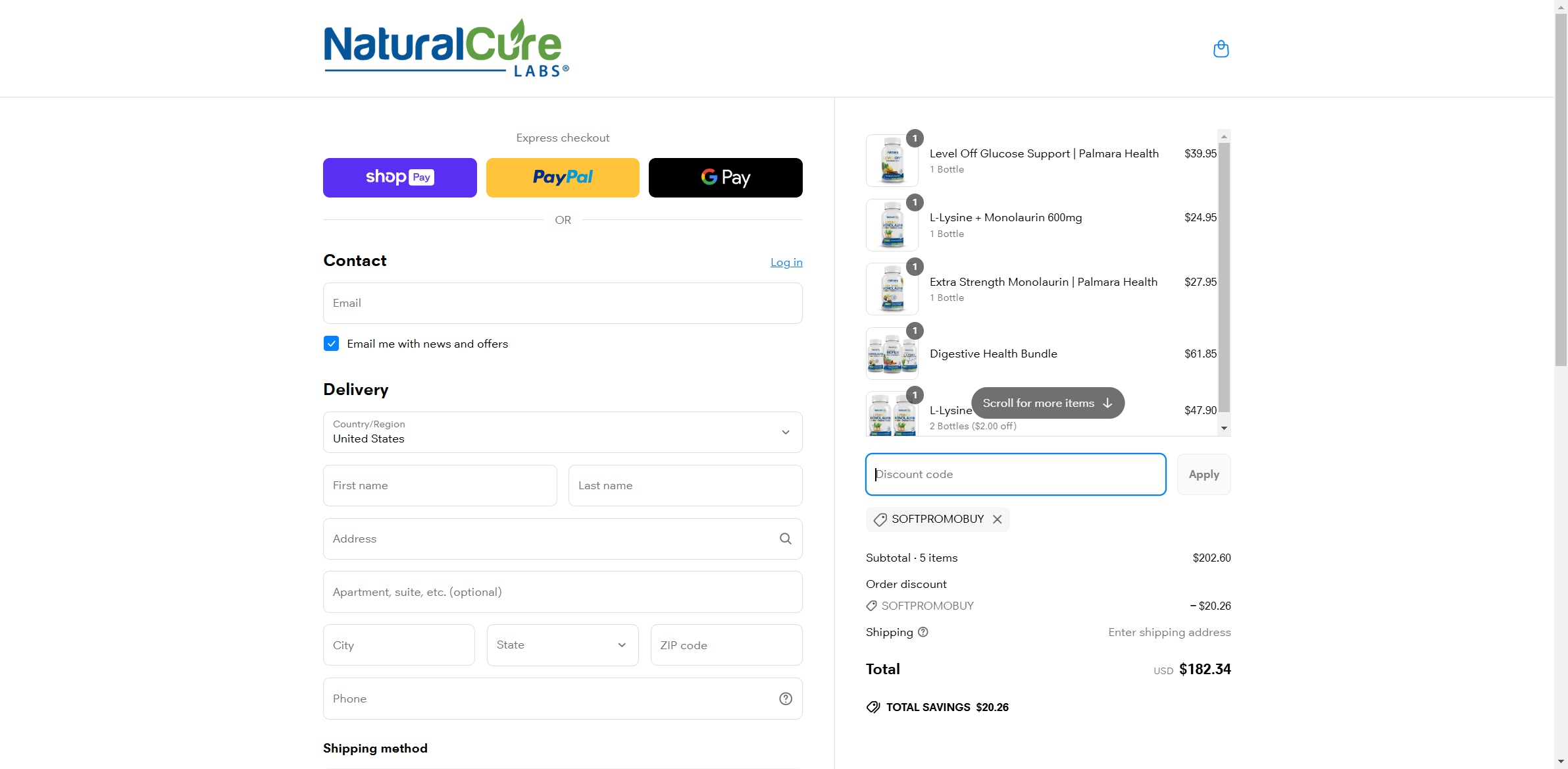Click the Last name field
1568x769 pixels.
686,485
